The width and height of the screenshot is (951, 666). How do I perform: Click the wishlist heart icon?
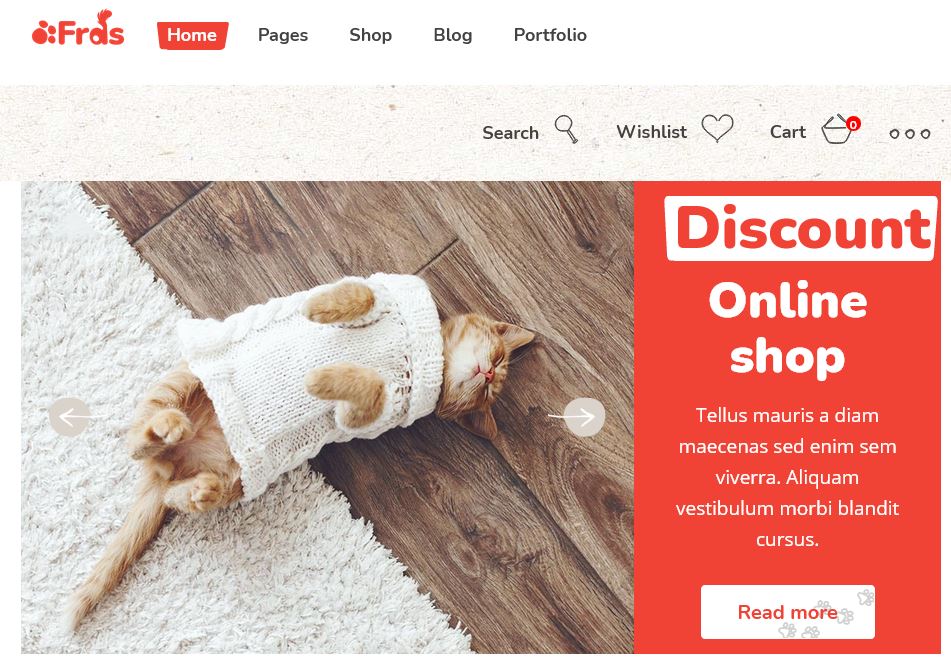point(717,128)
